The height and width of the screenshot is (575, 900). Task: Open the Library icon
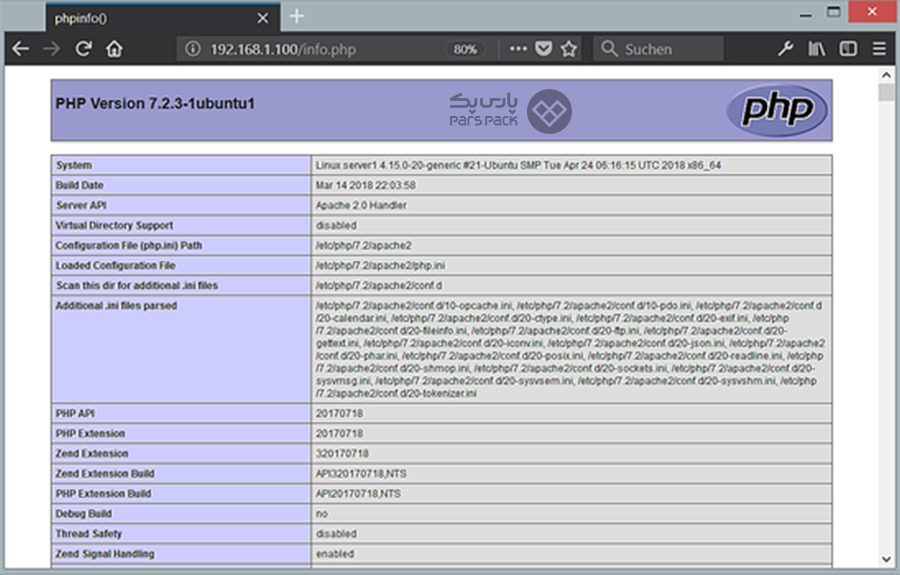tap(817, 49)
